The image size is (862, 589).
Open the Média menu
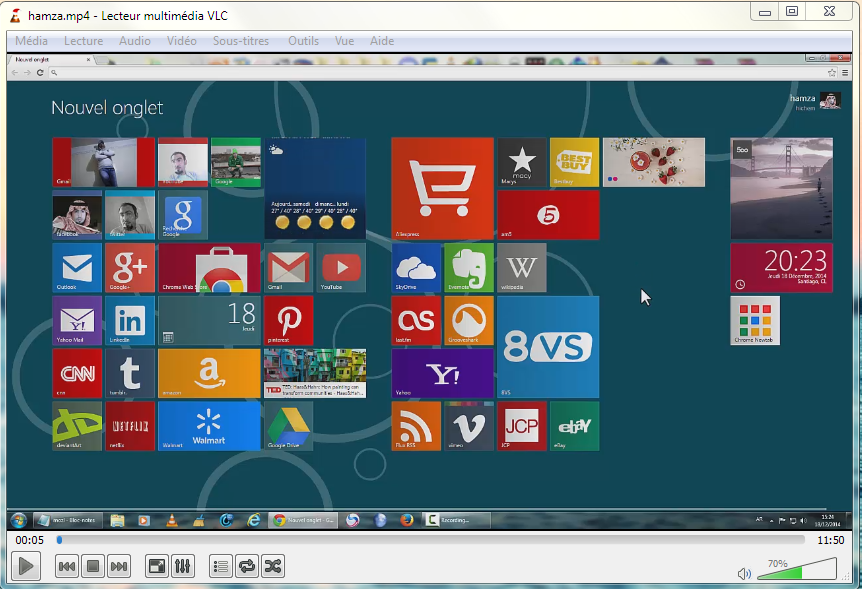pyautogui.click(x=31, y=41)
